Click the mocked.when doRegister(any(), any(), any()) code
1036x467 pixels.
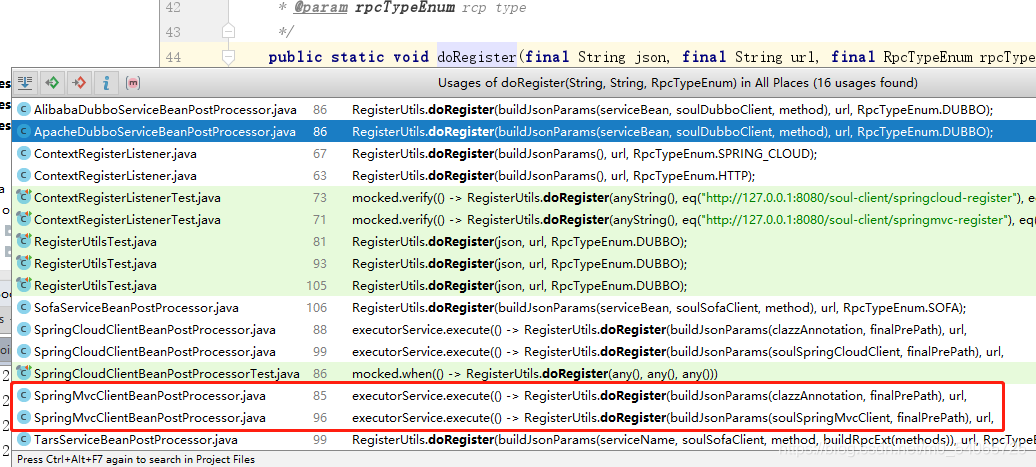pyautogui.click(x=534, y=374)
